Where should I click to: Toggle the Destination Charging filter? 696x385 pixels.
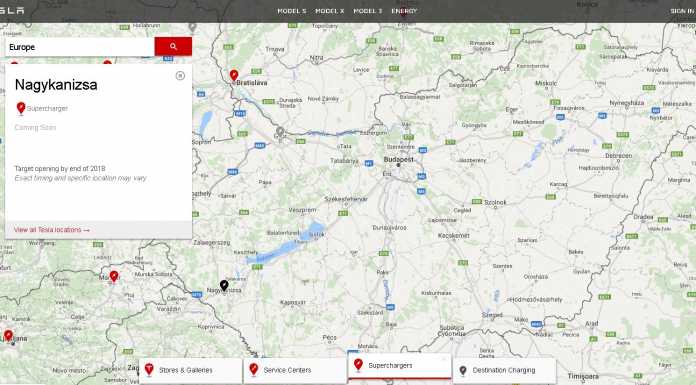[504, 370]
